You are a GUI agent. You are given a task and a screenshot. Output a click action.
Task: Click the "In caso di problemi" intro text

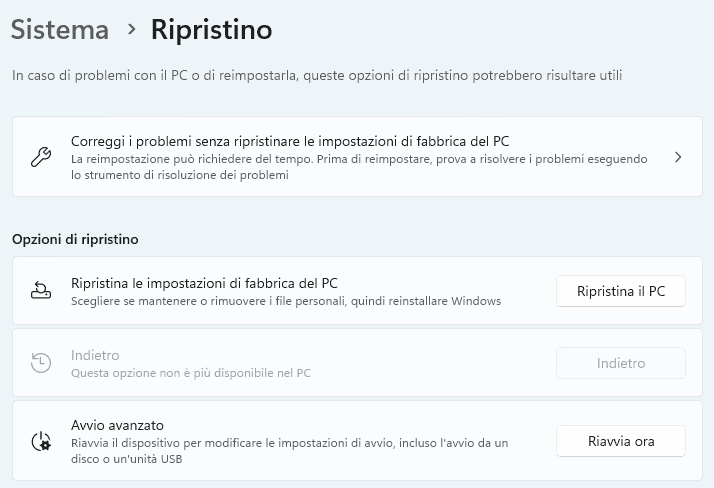[321, 75]
